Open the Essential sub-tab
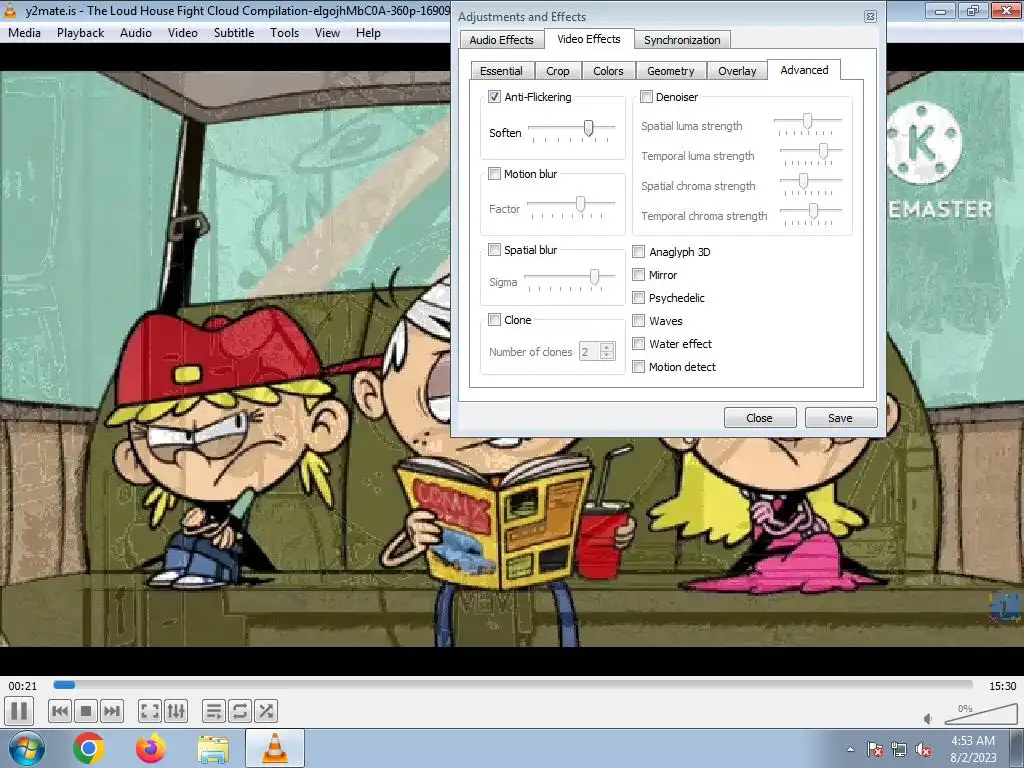1024x768 pixels. (x=501, y=71)
